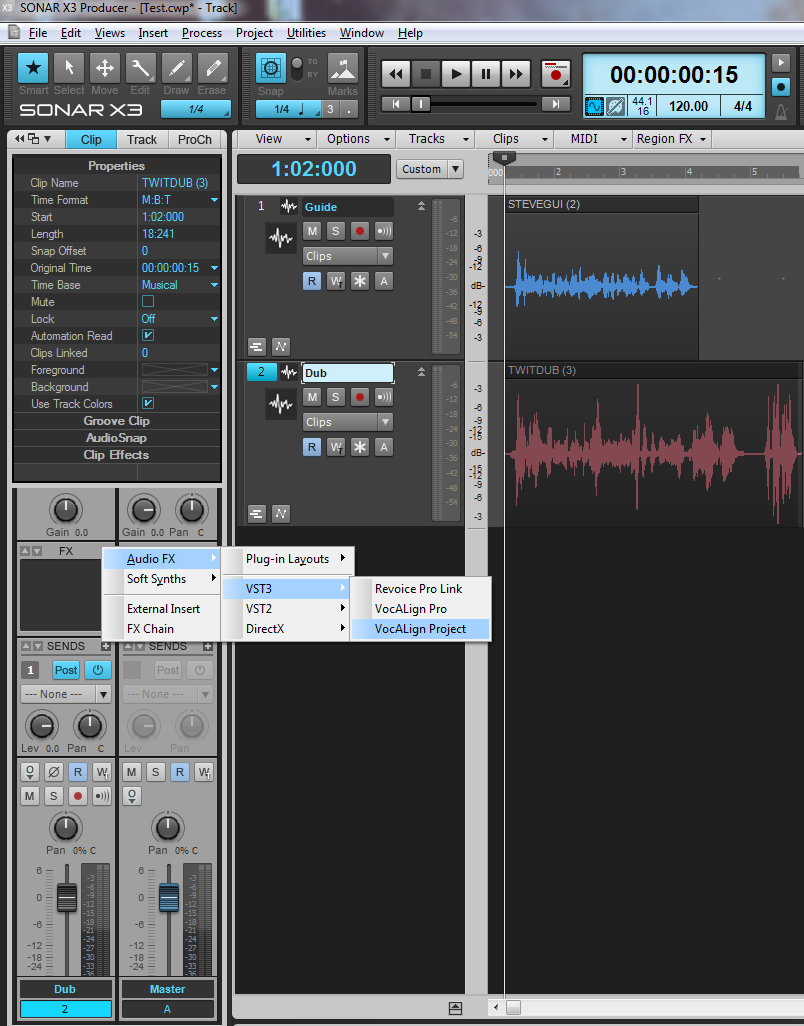Solo the Dub track

(336, 397)
